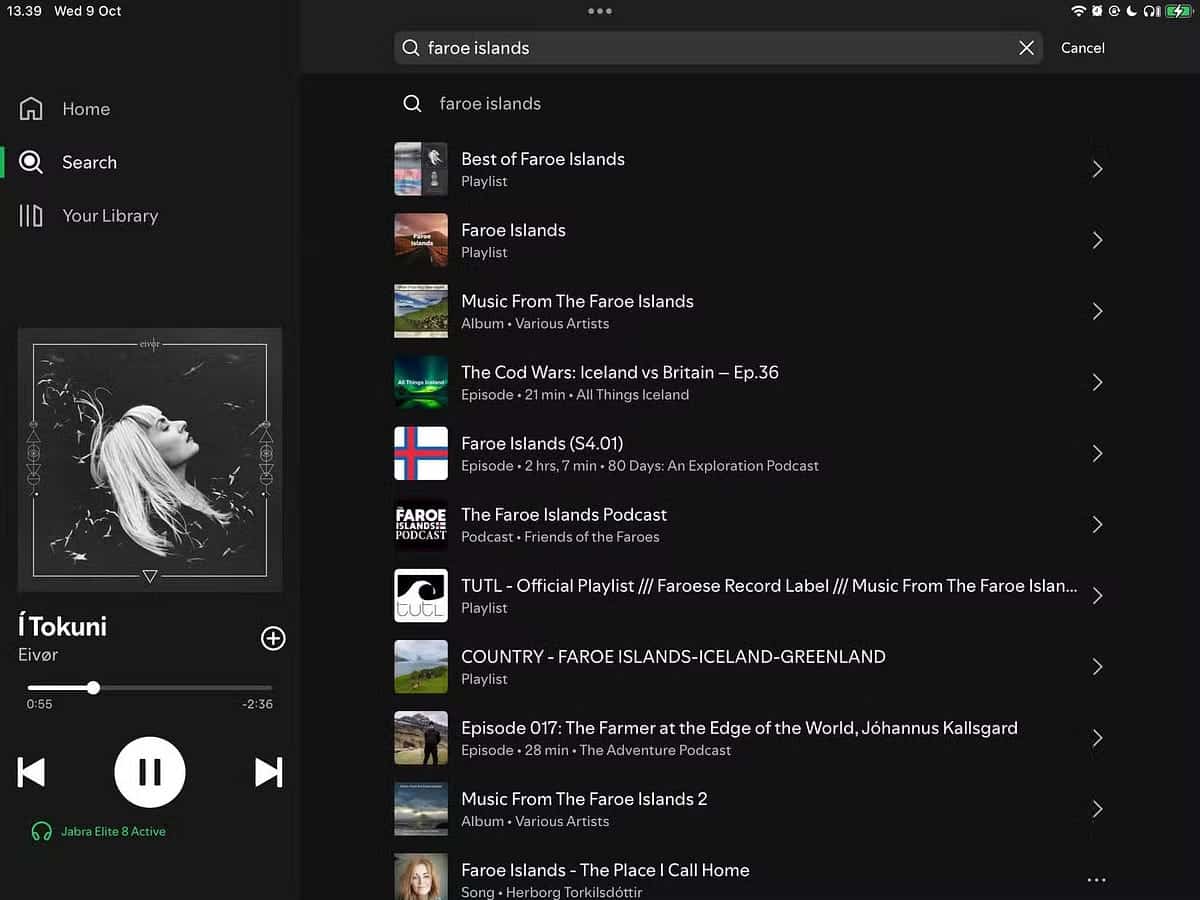
Task: Expand the Best of Faroe Islands playlist
Action: point(1097,168)
